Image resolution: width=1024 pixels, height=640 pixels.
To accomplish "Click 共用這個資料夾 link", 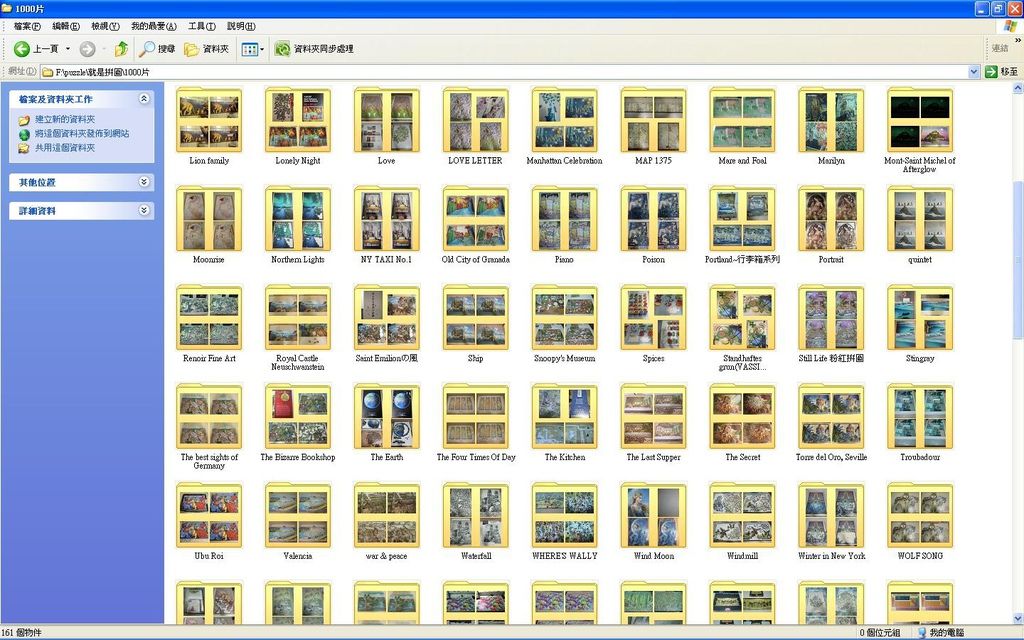I will 65,148.
